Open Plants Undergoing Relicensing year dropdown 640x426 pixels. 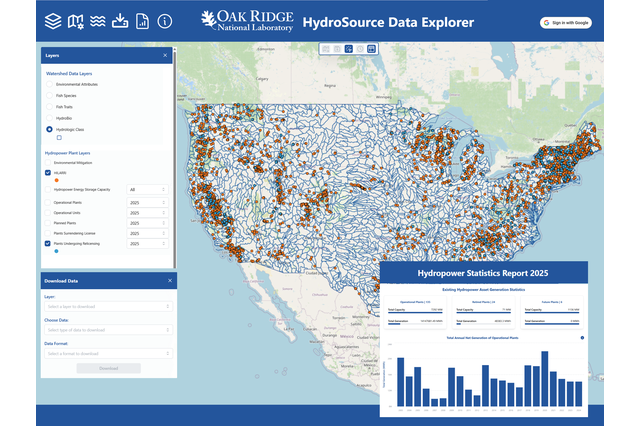(x=147, y=244)
